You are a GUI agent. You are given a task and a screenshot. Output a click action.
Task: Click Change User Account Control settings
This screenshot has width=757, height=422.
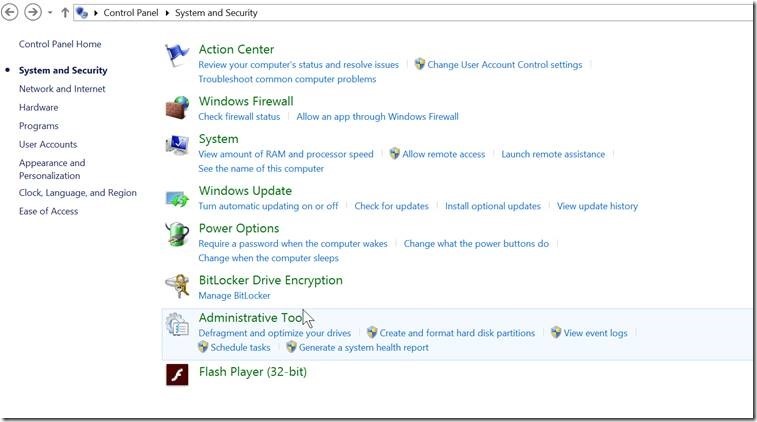point(505,65)
